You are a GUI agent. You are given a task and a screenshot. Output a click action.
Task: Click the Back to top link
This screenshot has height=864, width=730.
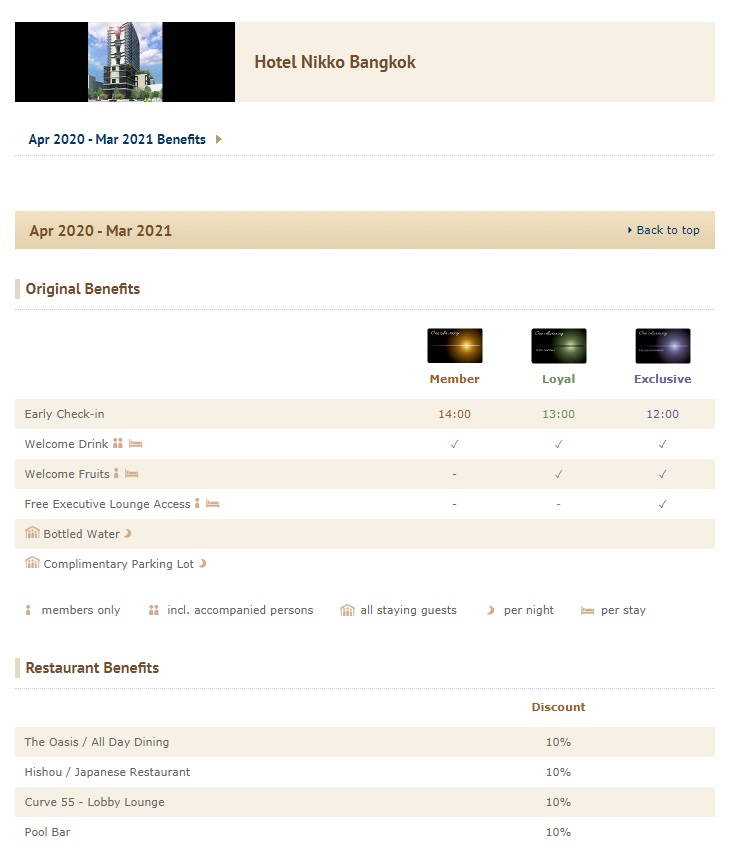point(667,230)
